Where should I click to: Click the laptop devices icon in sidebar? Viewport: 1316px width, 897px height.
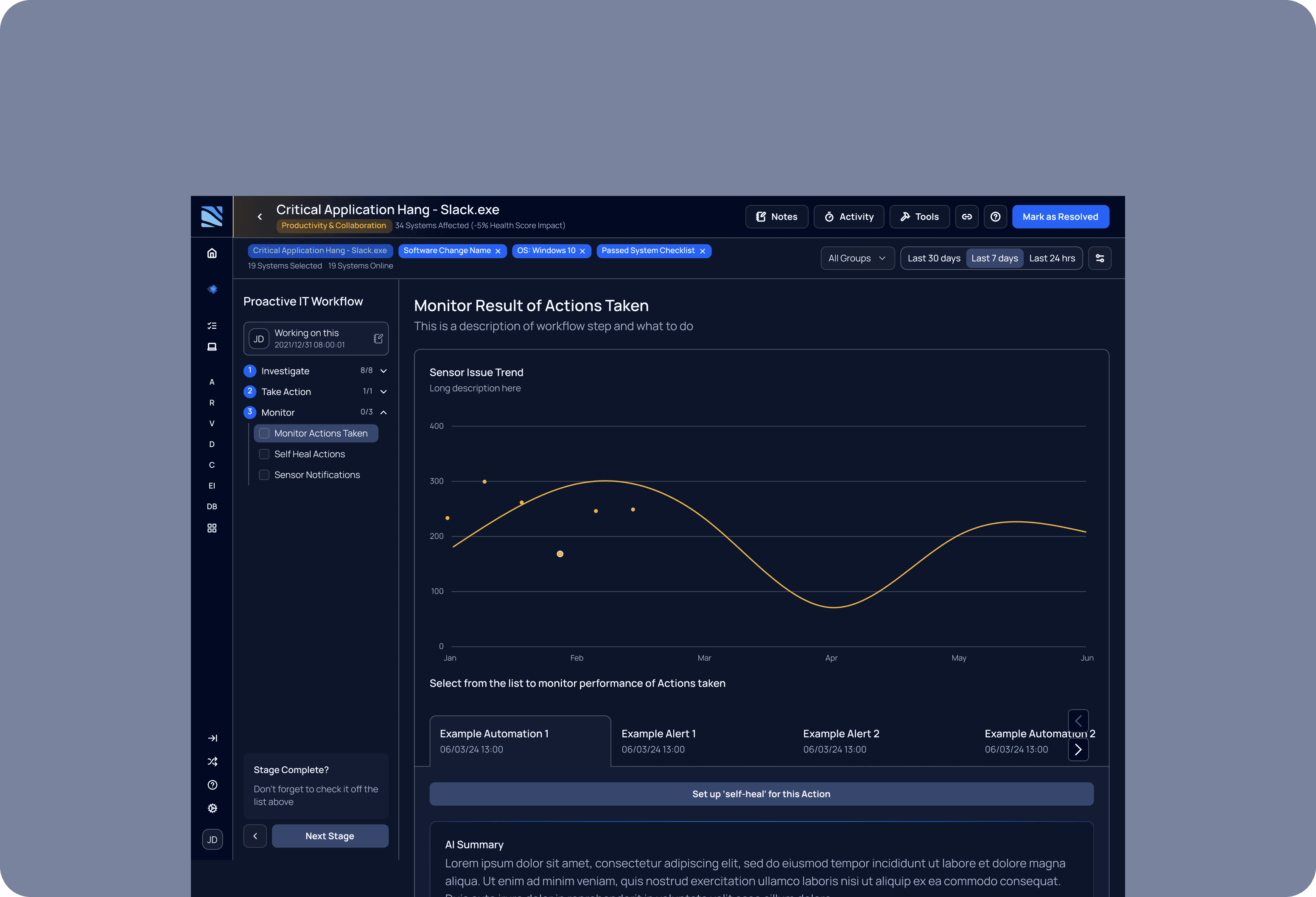point(212,347)
